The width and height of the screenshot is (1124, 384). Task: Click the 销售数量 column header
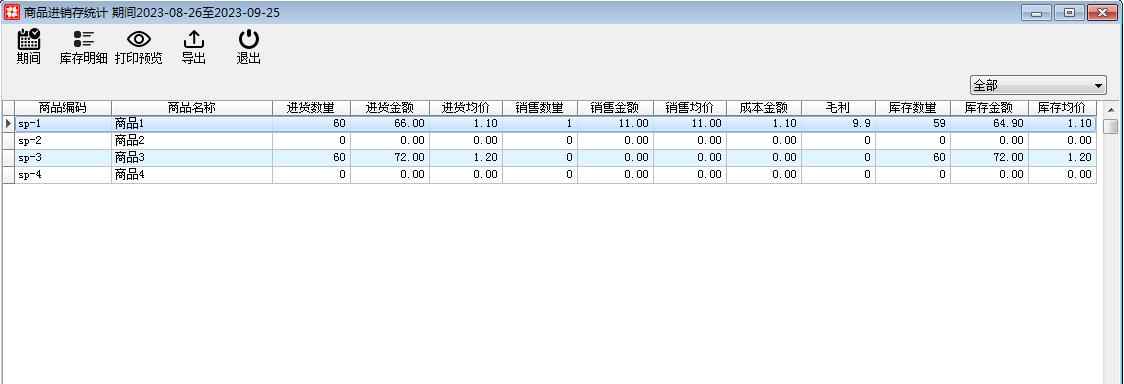click(540, 108)
